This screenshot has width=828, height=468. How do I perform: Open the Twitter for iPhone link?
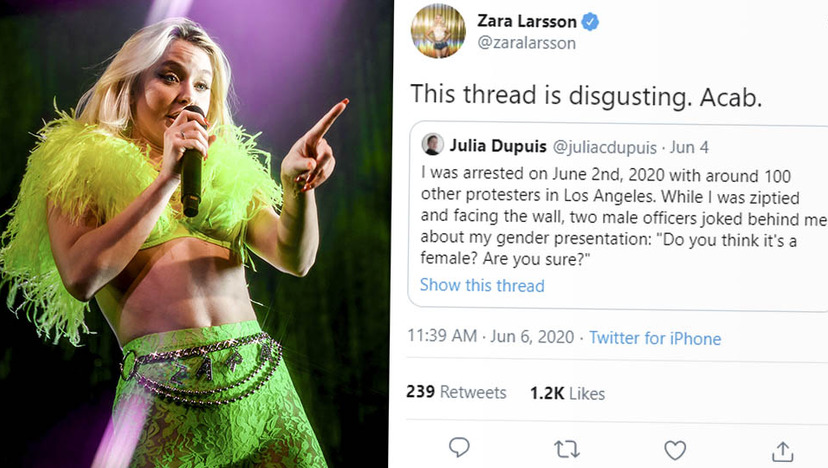(x=655, y=338)
